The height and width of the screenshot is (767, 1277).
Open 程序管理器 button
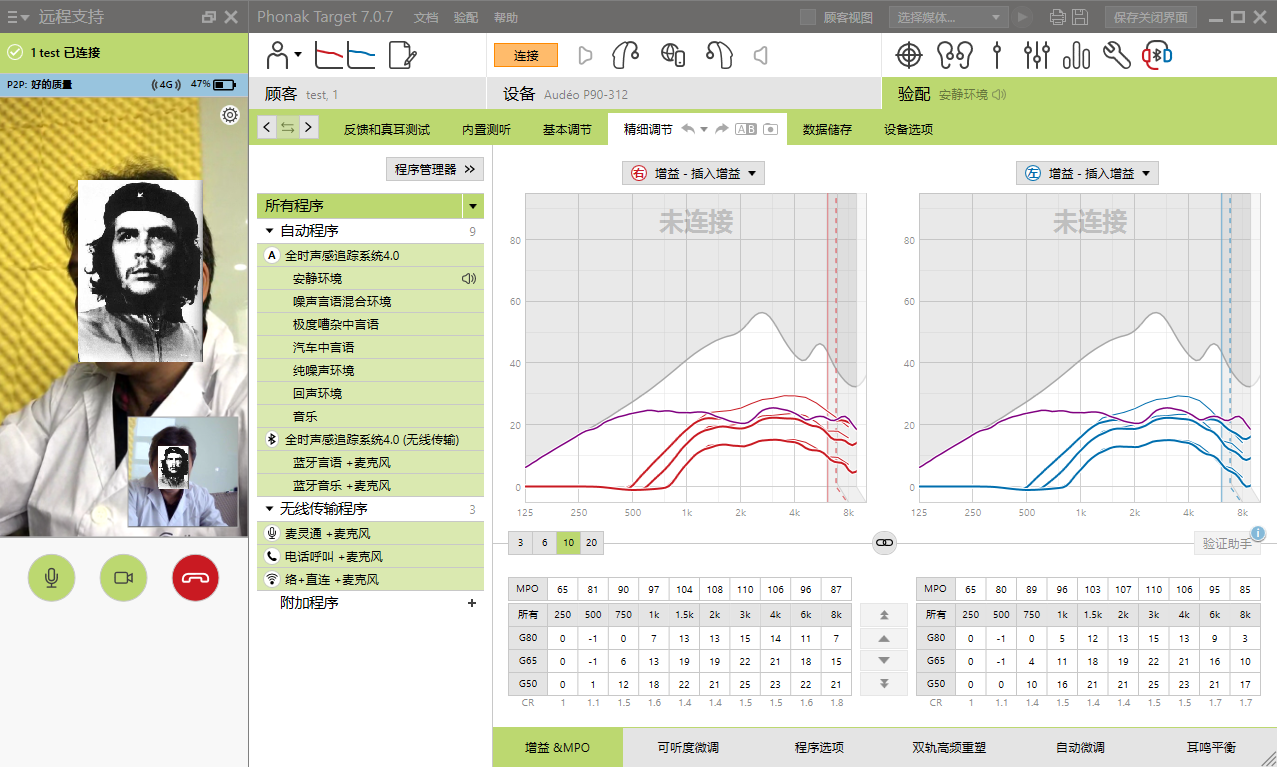[x=435, y=169]
